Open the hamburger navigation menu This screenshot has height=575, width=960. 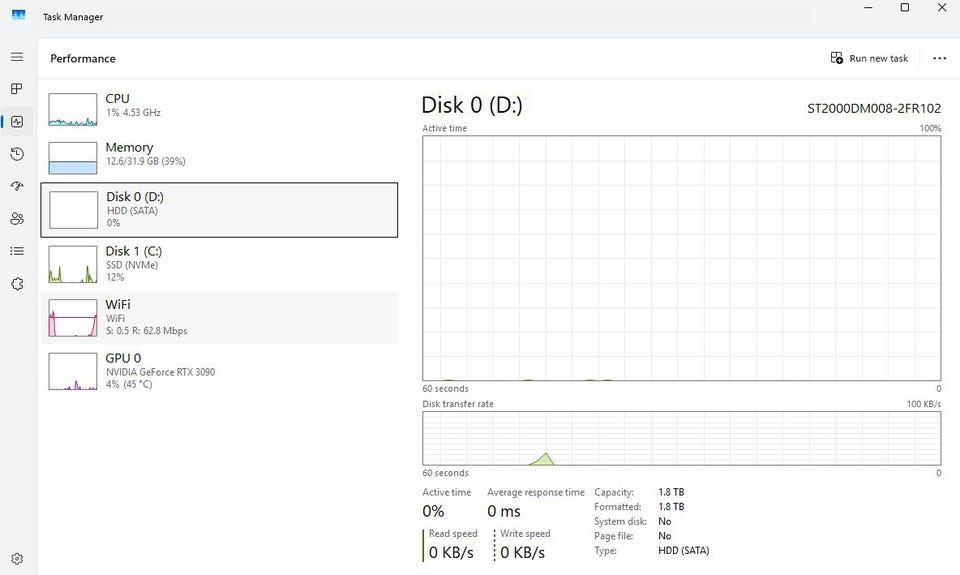click(x=17, y=57)
